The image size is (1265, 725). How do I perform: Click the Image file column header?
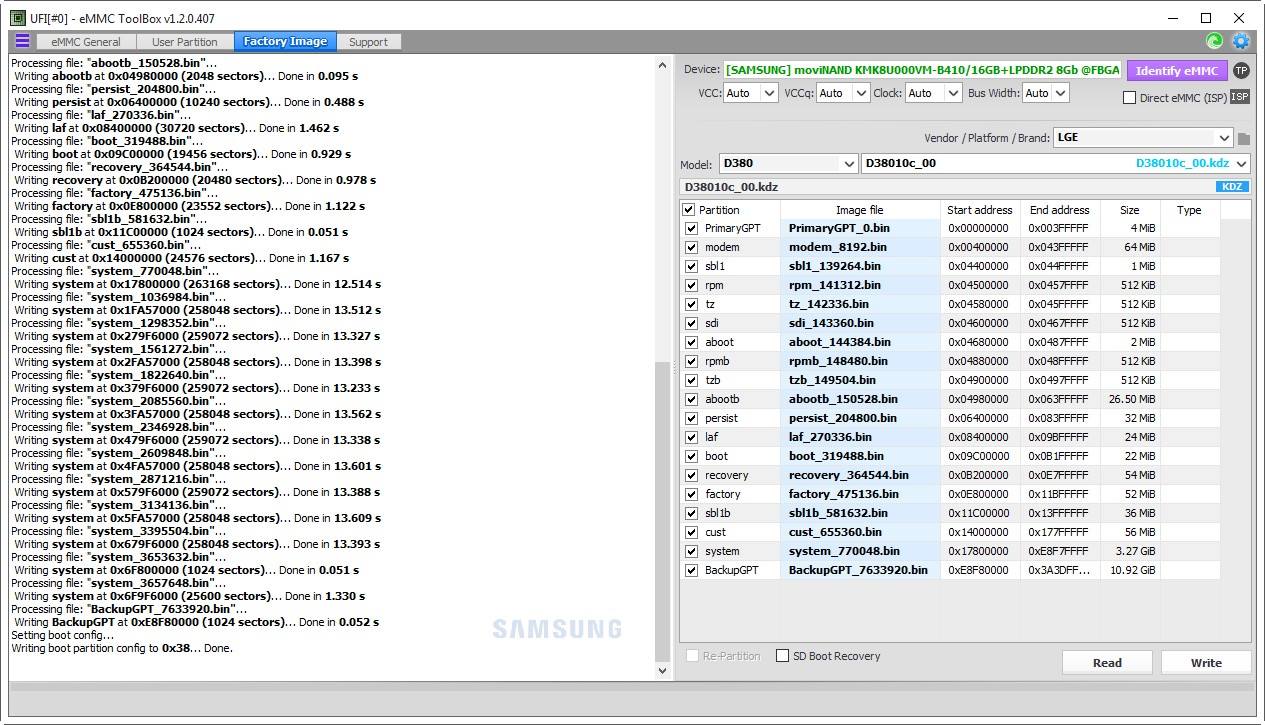(860, 210)
